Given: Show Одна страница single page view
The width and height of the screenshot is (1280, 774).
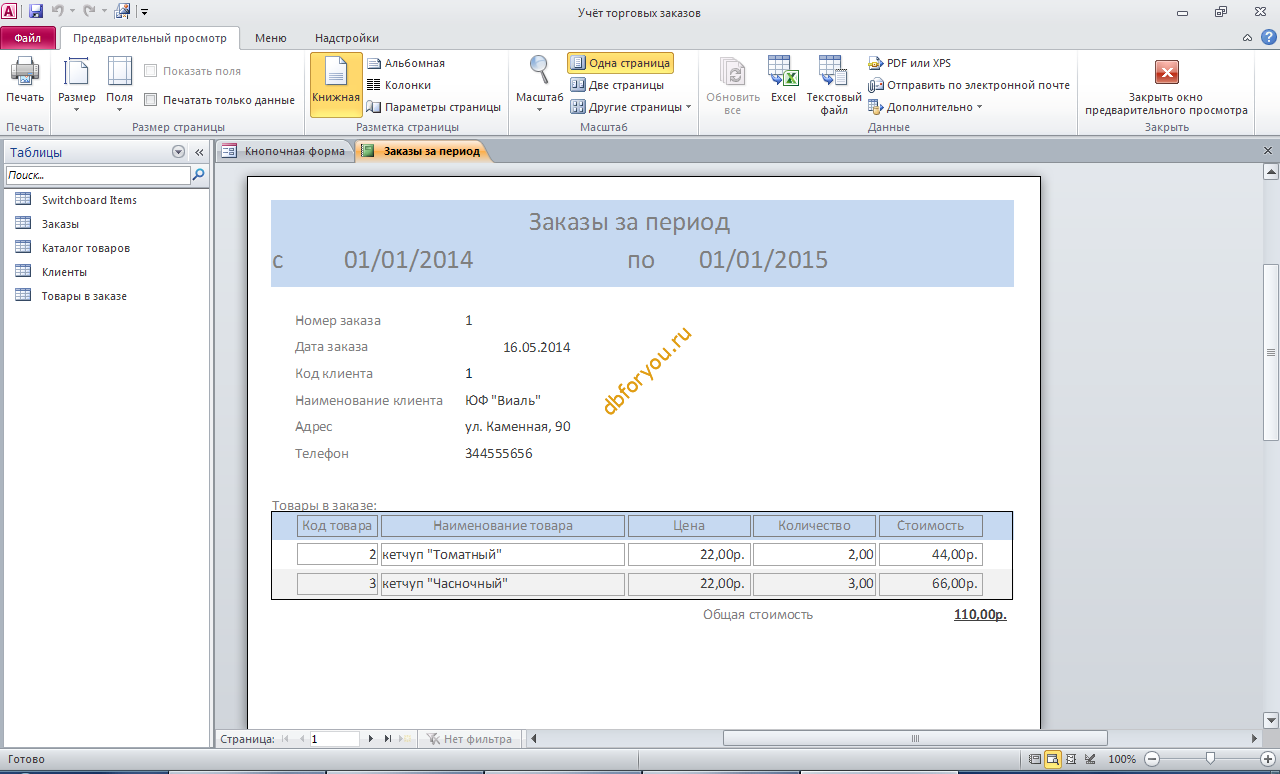Looking at the screenshot, I should coord(620,63).
